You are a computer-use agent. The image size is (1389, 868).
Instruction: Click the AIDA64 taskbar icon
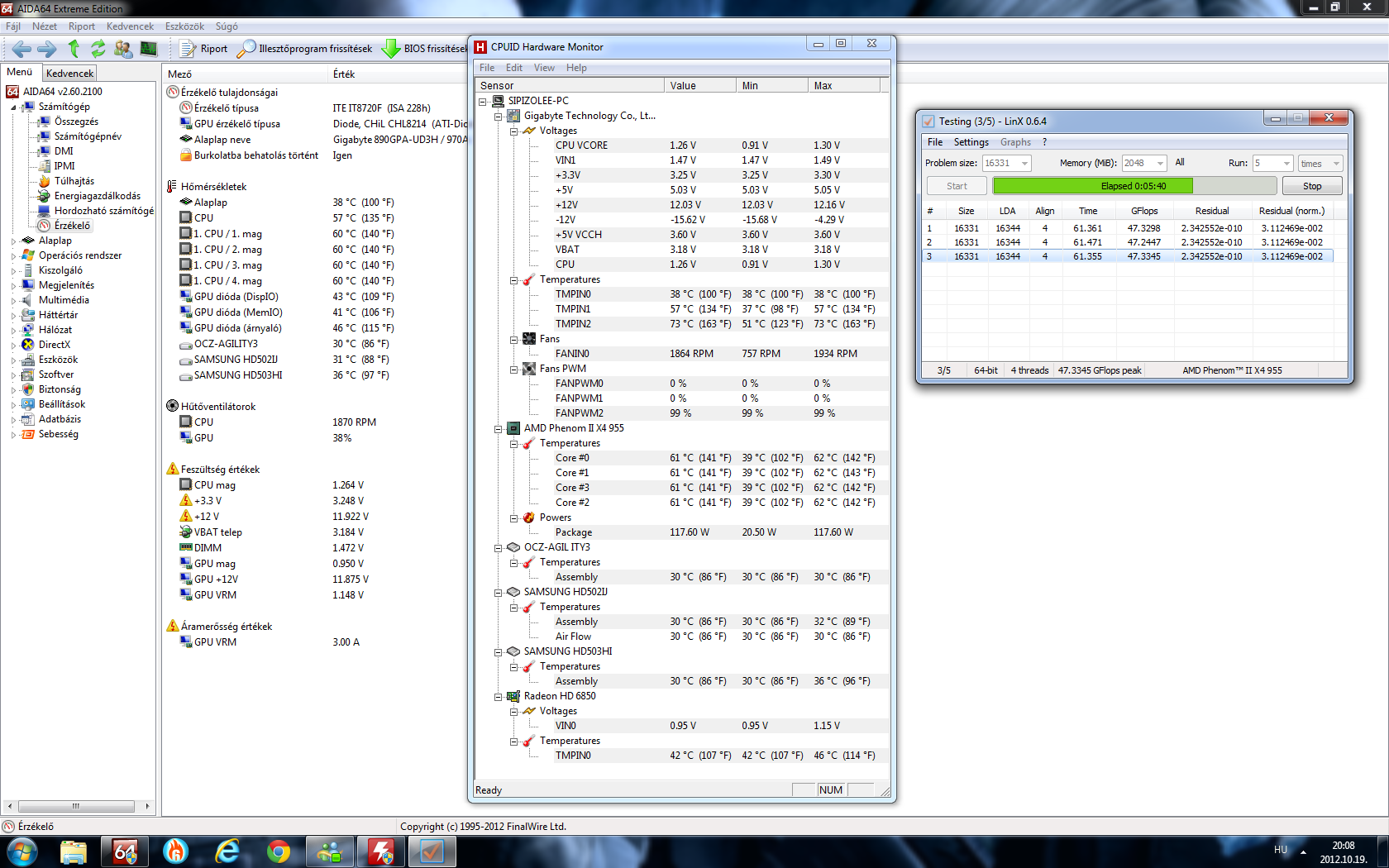tap(125, 851)
